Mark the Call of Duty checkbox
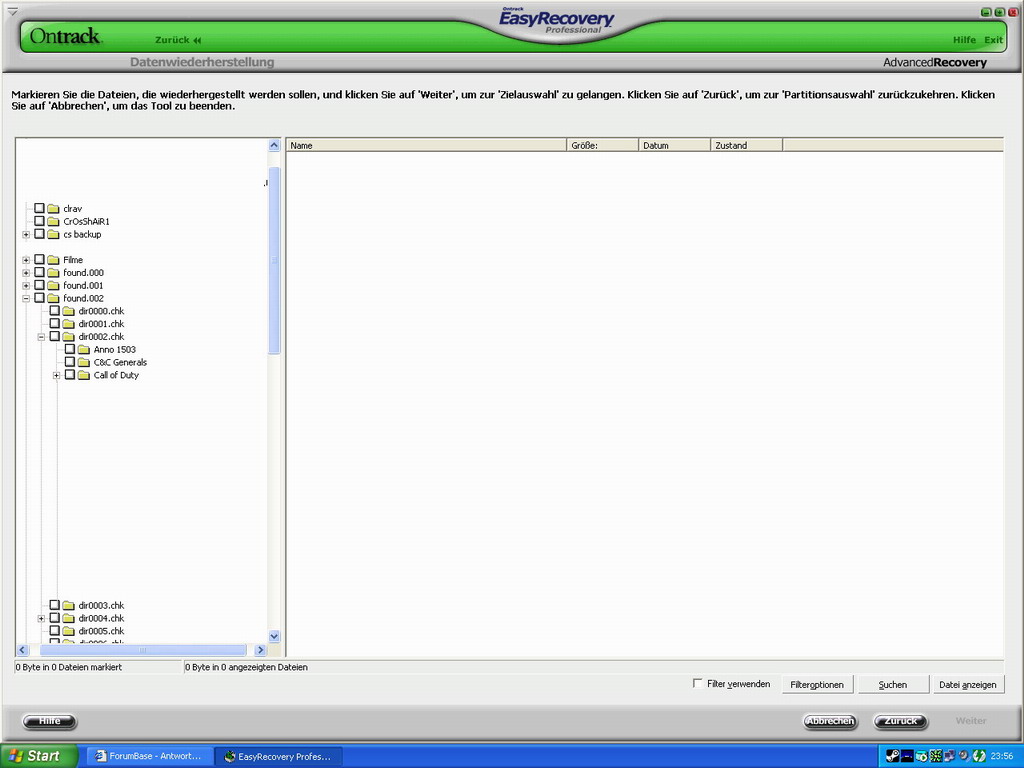The height and width of the screenshot is (768, 1024). [x=69, y=375]
